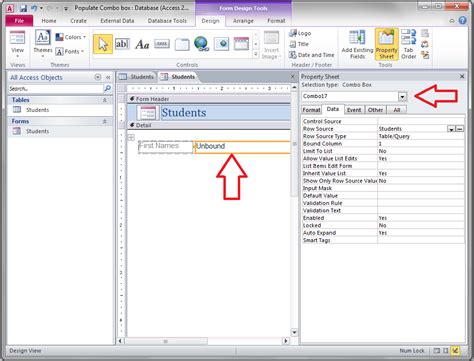Select the Hyperlink globe control tool
This screenshot has width=474, height=361.
tap(202, 44)
